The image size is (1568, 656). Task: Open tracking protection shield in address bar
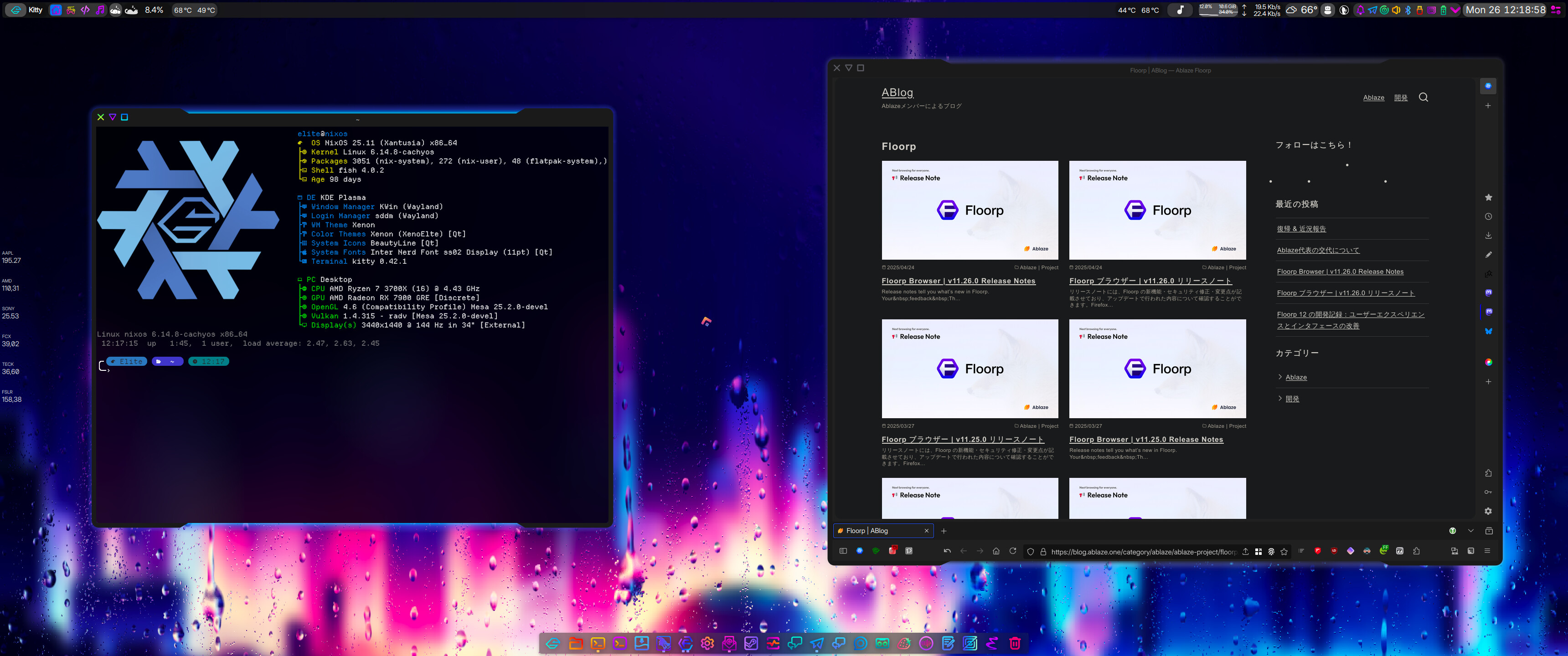[x=1031, y=552]
